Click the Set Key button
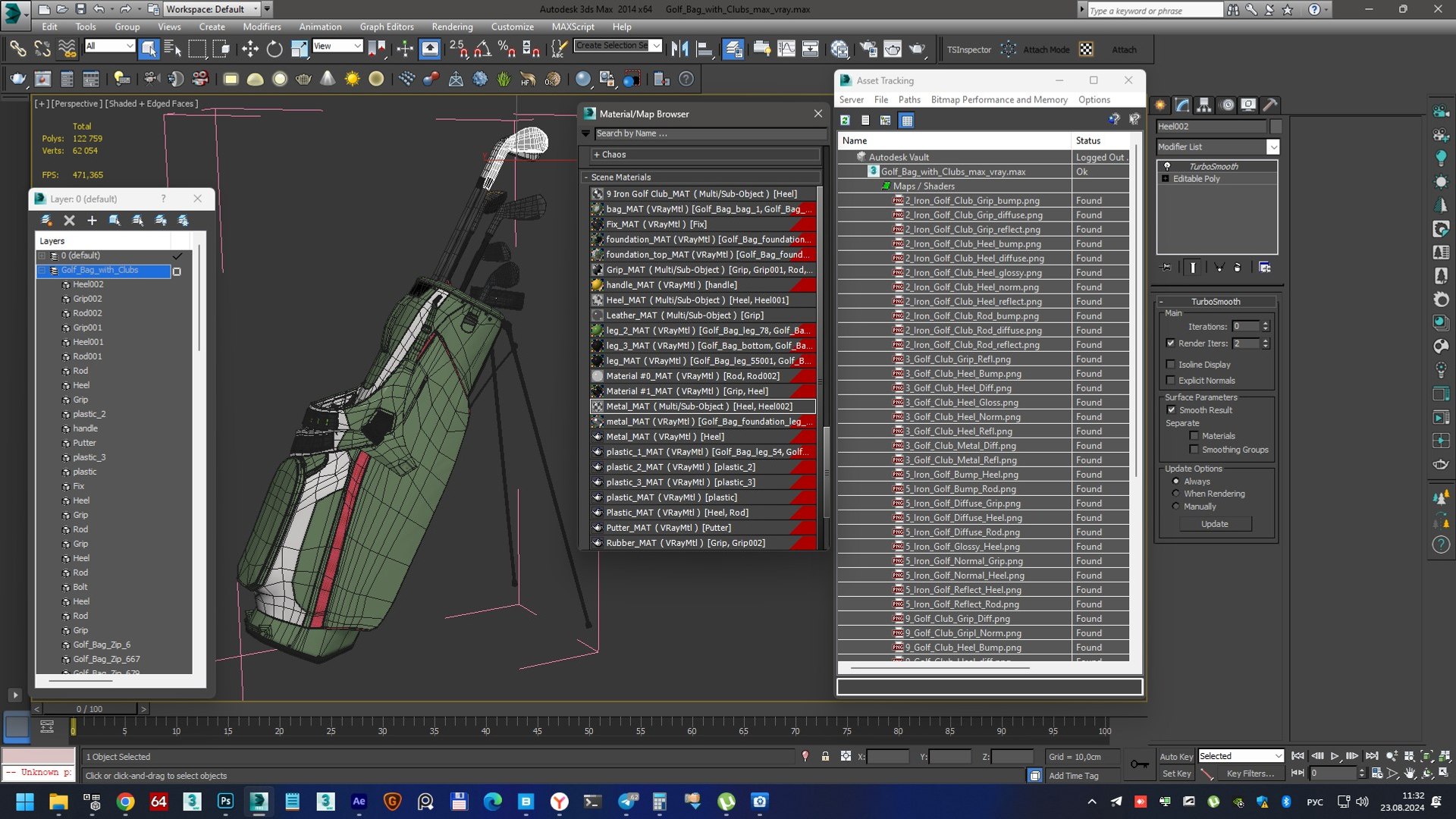This screenshot has height=819, width=1456. (1175, 773)
